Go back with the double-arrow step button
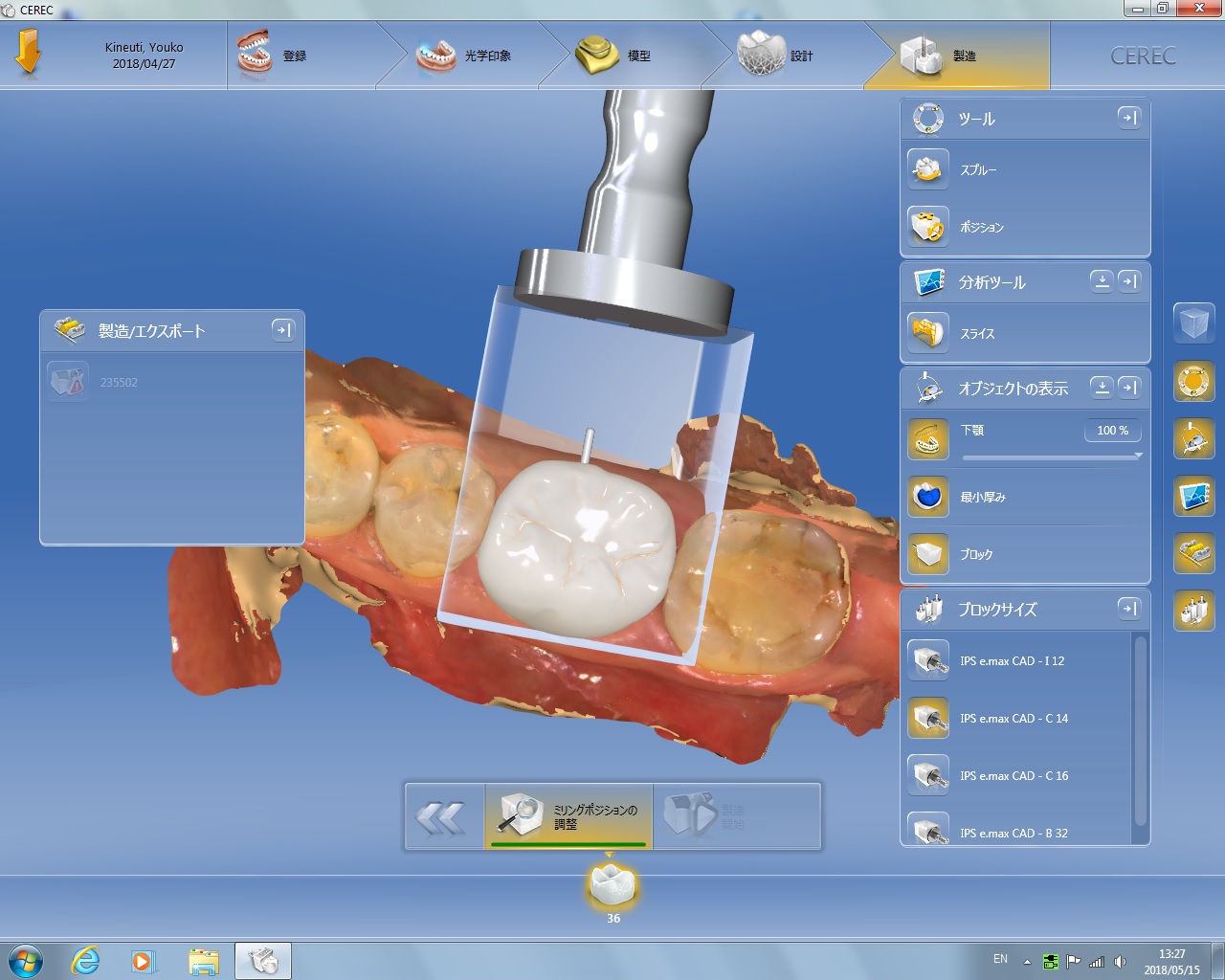 point(443,816)
